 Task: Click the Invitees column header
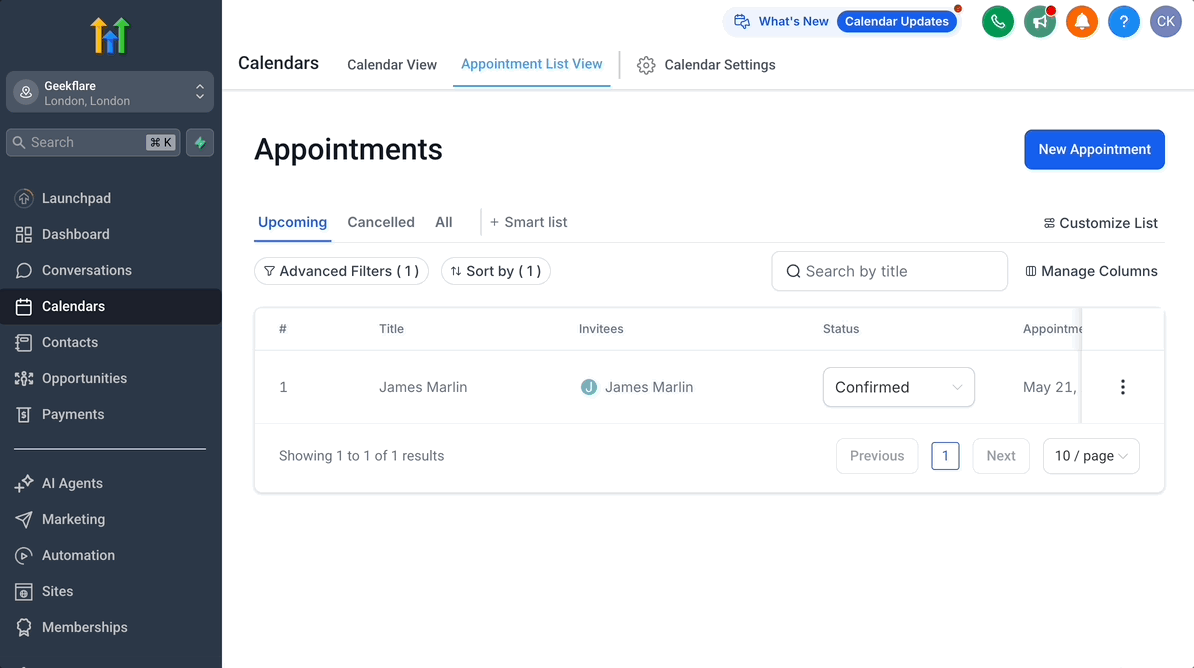pos(601,329)
